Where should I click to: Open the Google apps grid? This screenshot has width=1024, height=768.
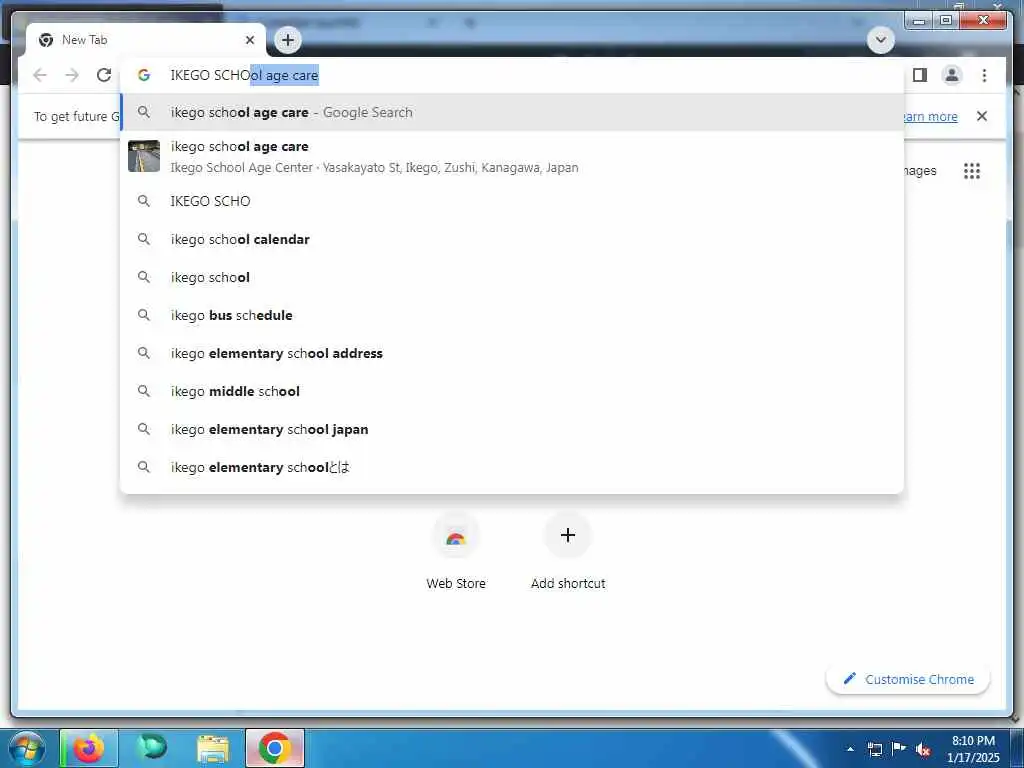(972, 171)
